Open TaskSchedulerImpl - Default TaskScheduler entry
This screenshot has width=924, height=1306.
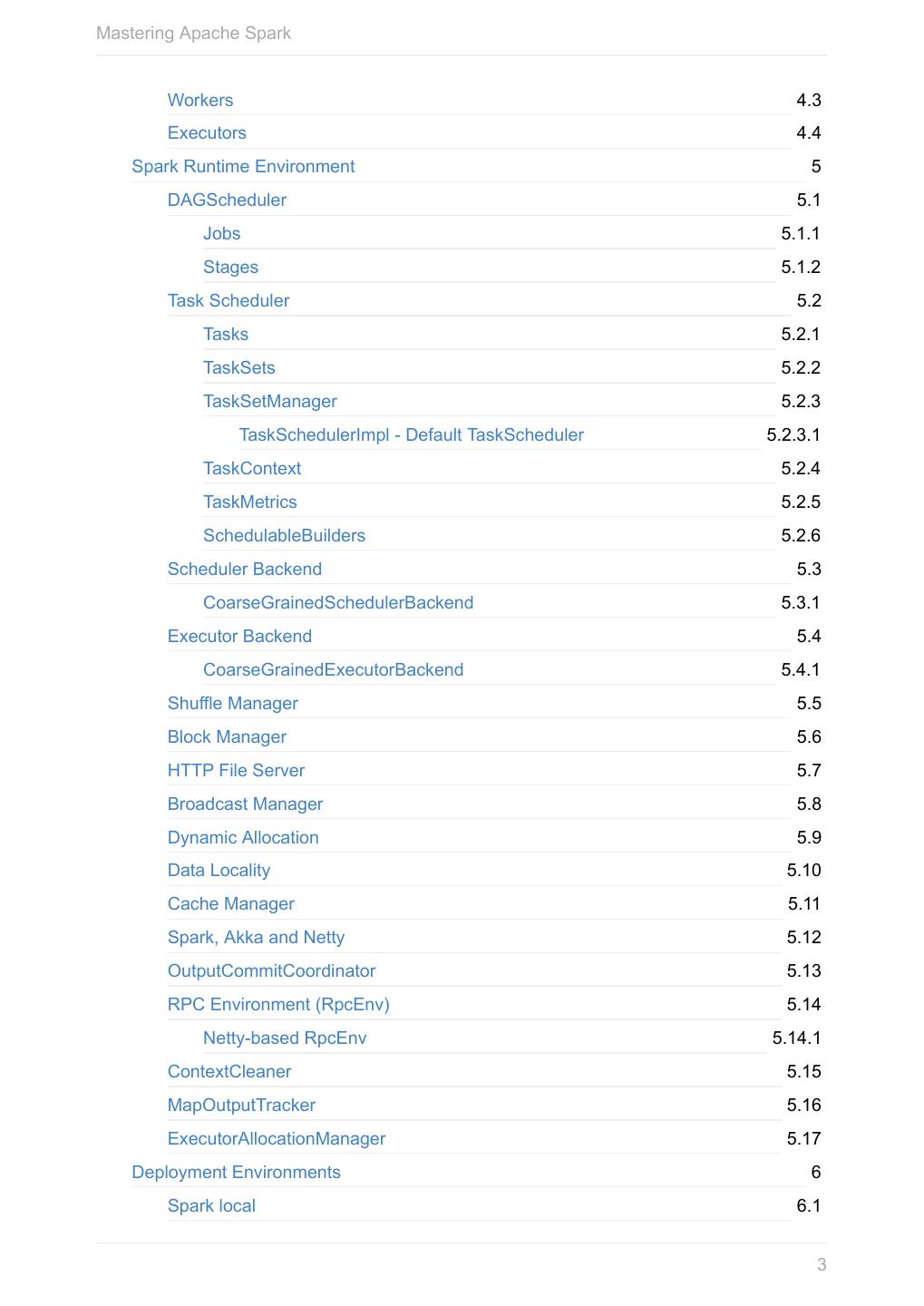coord(411,435)
